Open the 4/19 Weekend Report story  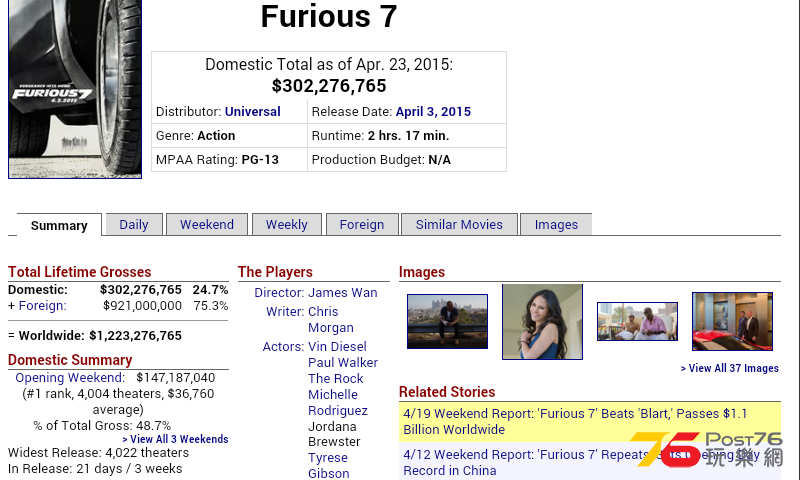coord(574,421)
